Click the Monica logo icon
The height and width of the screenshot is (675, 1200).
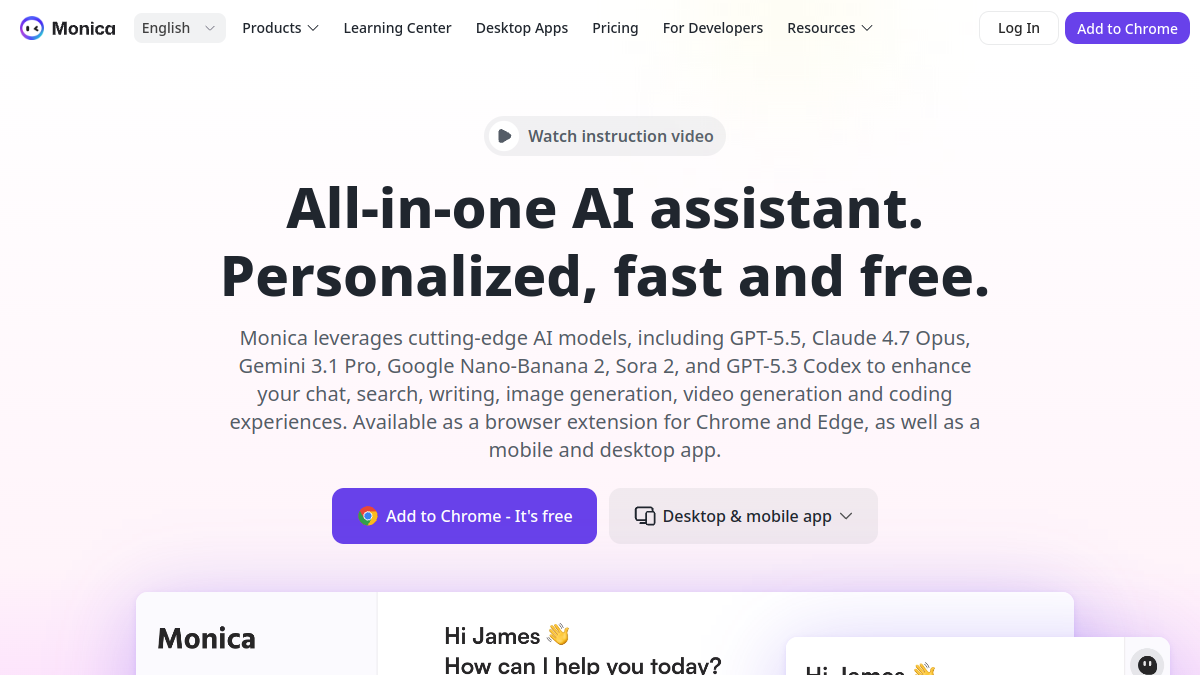(32, 28)
